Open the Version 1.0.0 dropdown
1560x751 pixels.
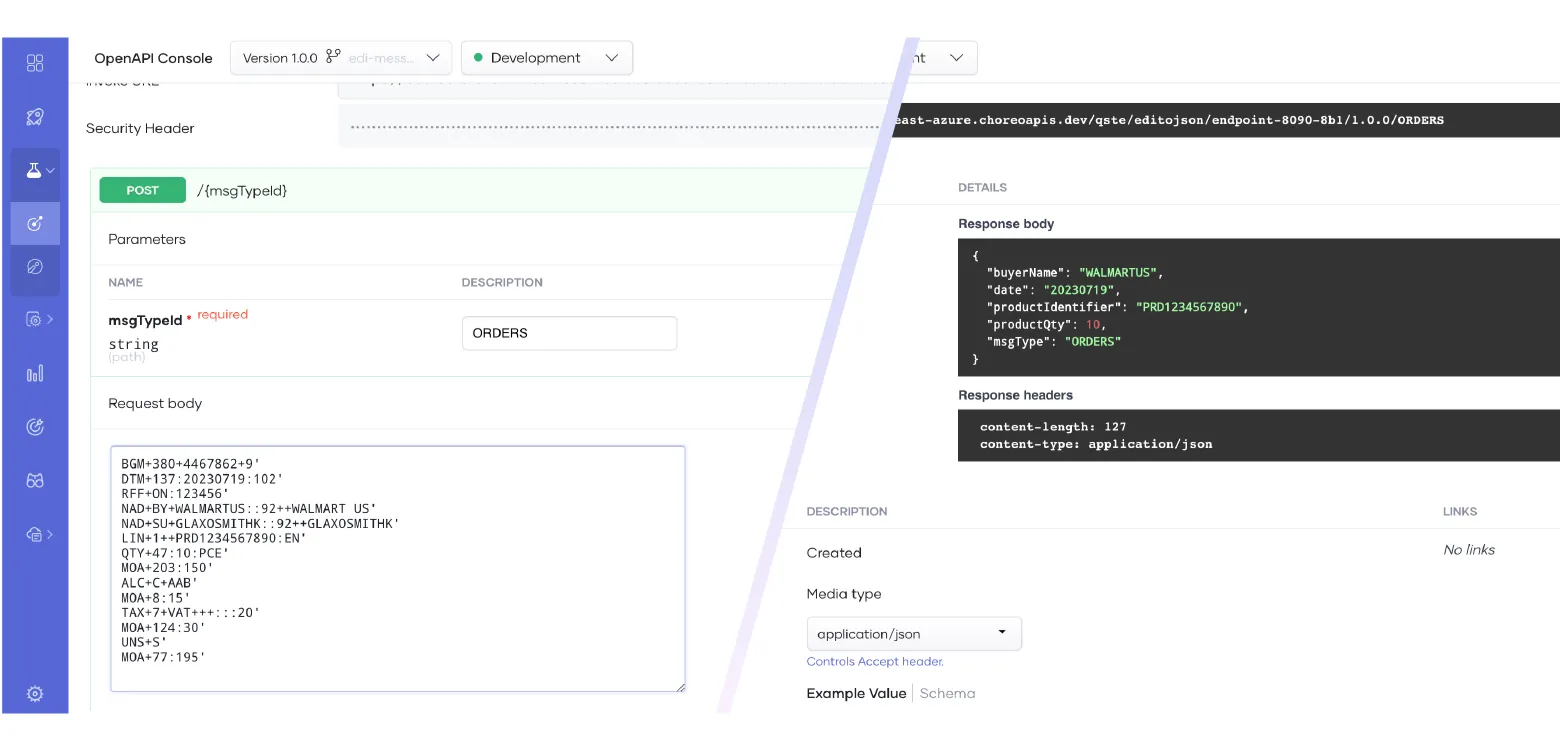point(340,58)
